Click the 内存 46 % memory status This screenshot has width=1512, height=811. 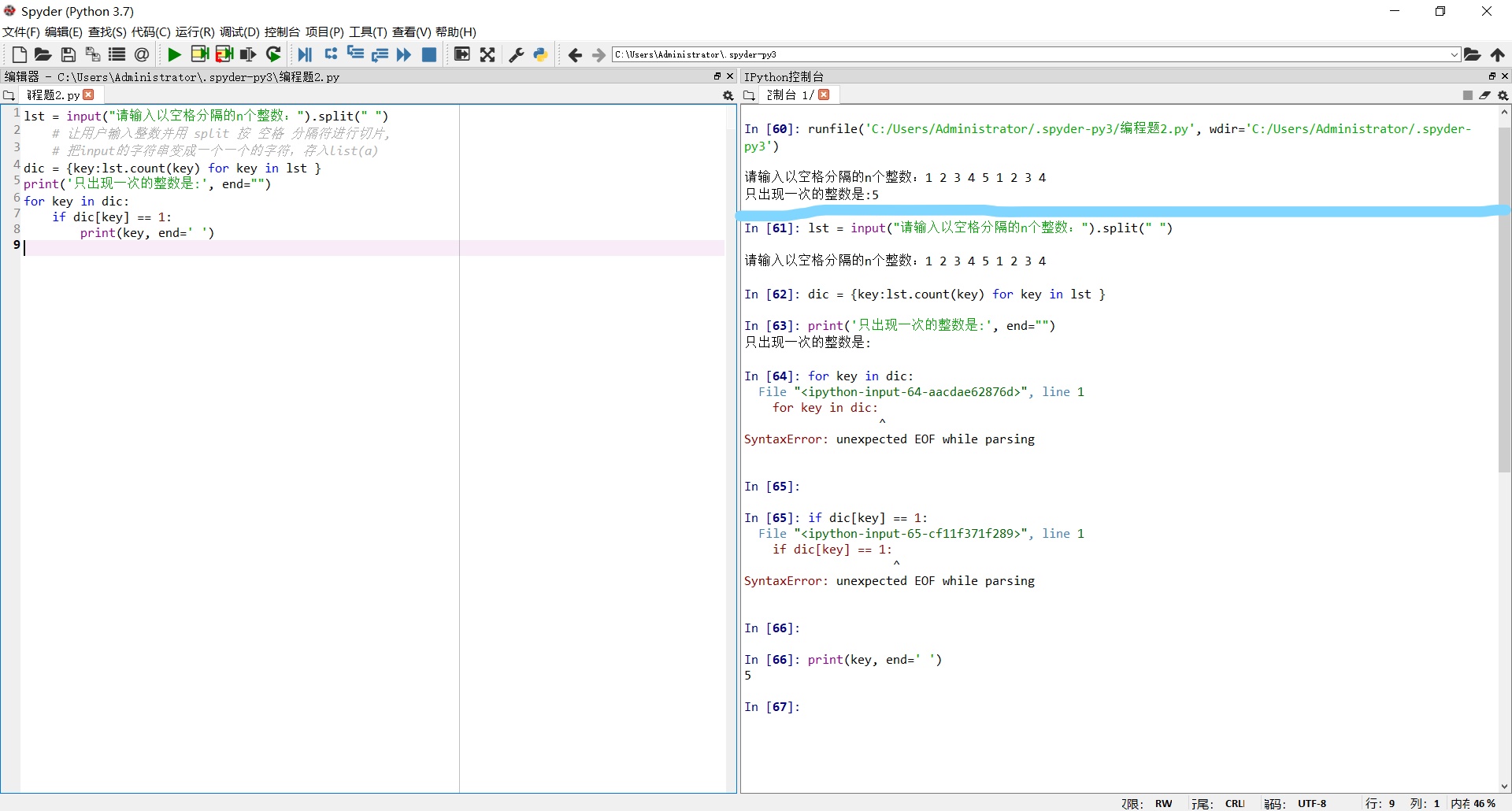(1473, 804)
